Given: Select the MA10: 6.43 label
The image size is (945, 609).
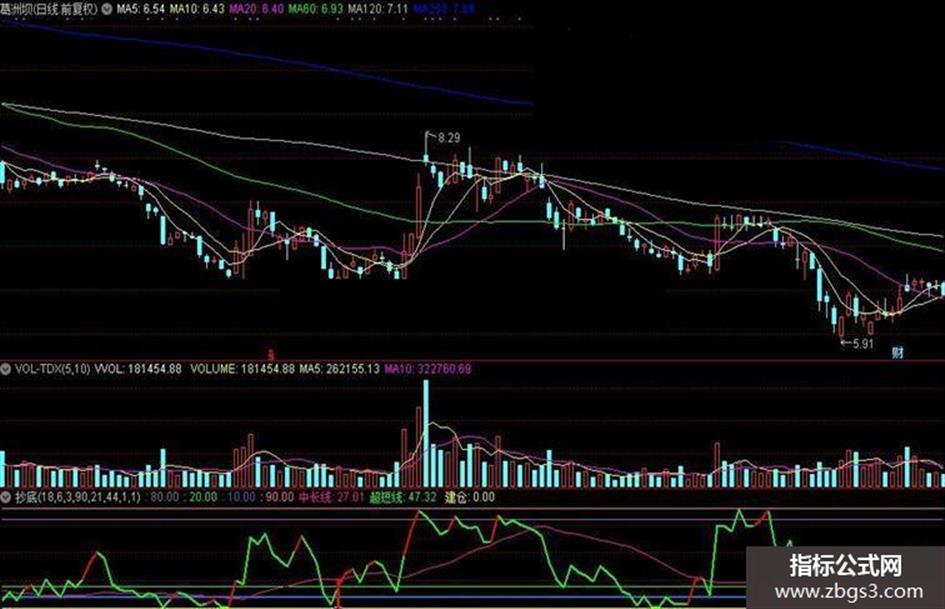Looking at the screenshot, I should [197, 9].
